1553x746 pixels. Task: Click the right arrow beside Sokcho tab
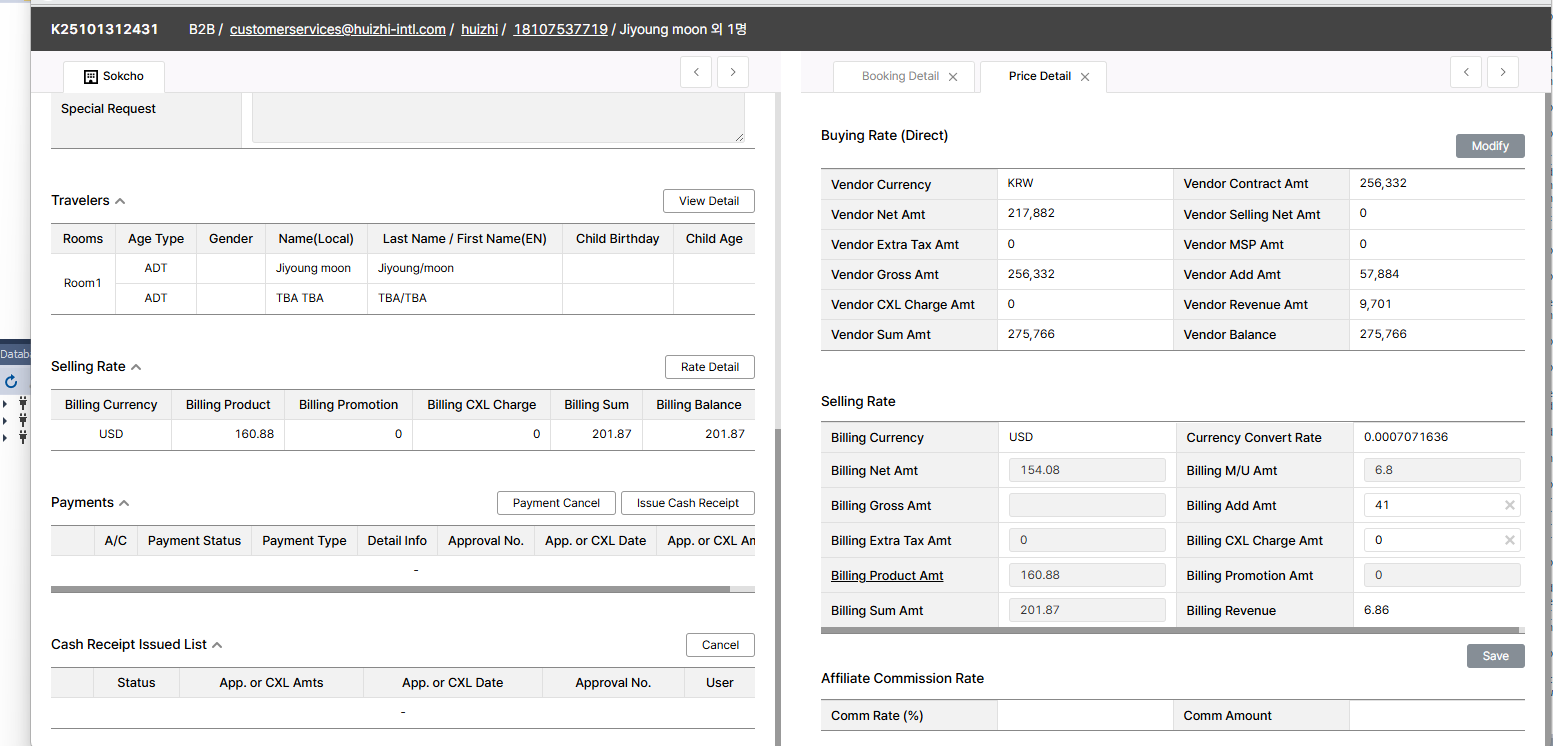click(733, 72)
